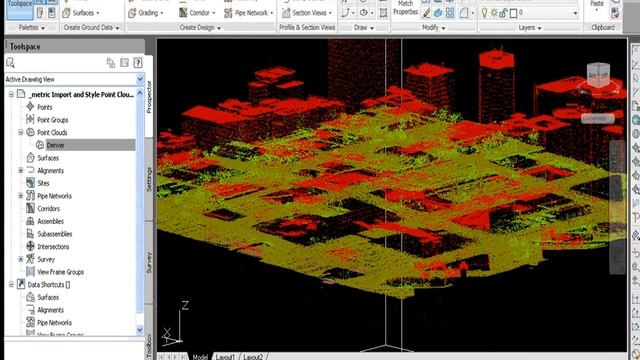Switch to the Layout2 tab

point(253,357)
